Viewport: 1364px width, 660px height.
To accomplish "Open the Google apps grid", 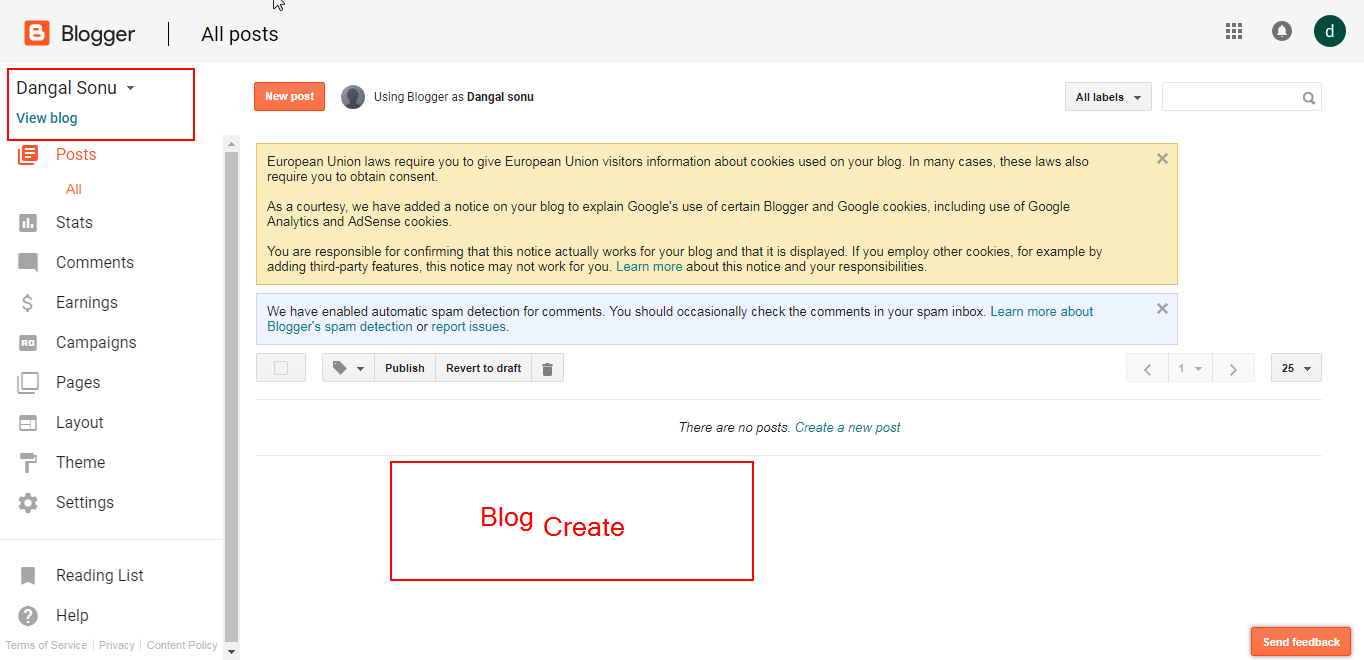I will pos(1234,31).
